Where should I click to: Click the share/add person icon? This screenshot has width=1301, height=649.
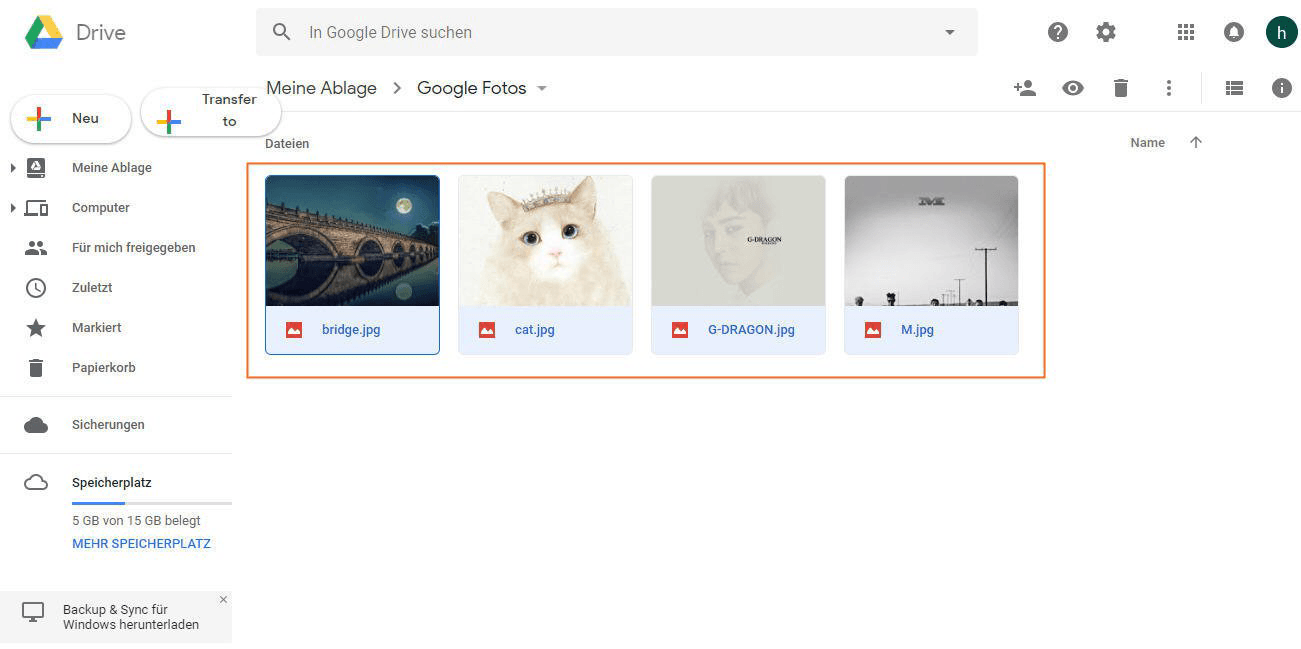coord(1024,88)
